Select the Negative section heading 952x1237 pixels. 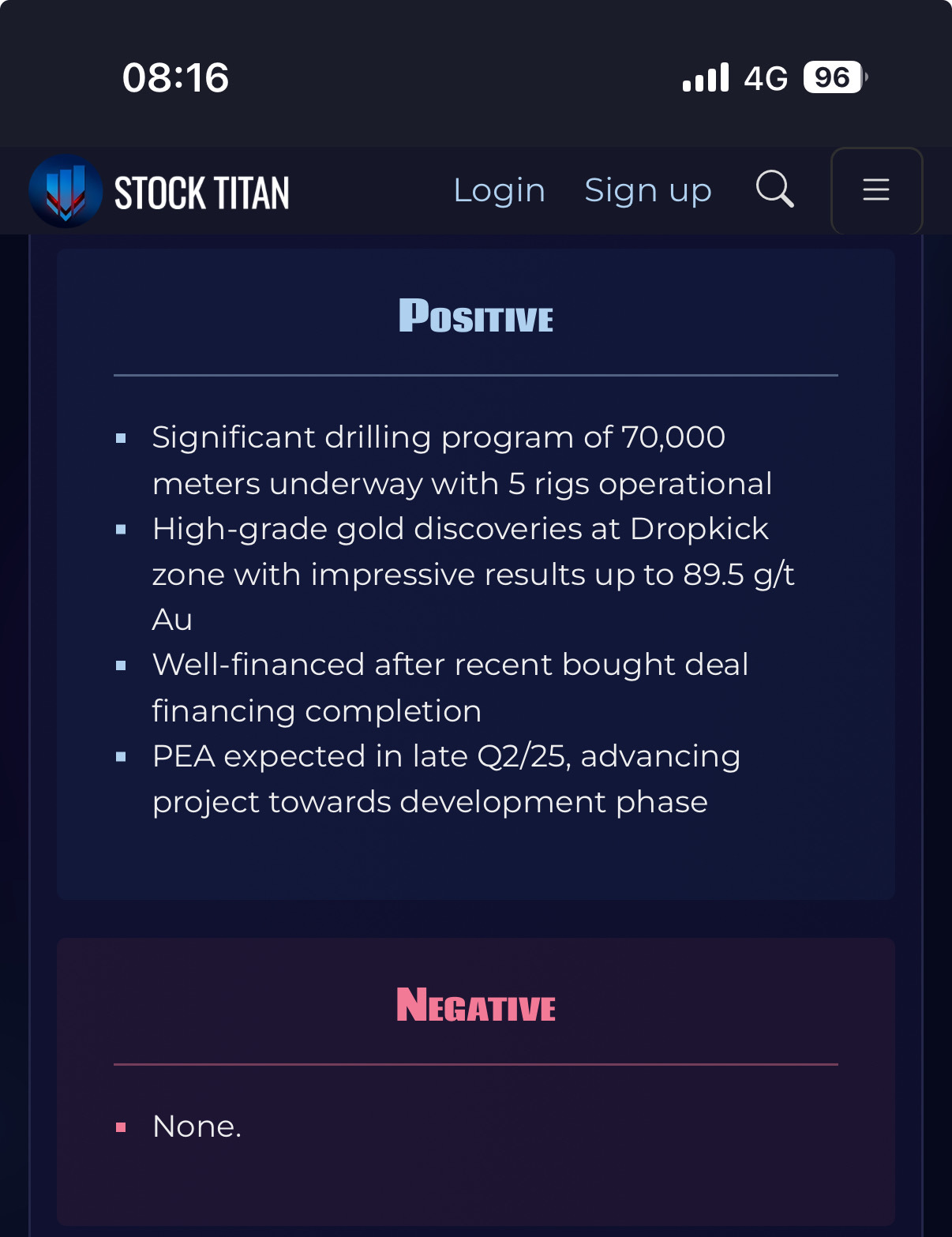pos(476,1005)
